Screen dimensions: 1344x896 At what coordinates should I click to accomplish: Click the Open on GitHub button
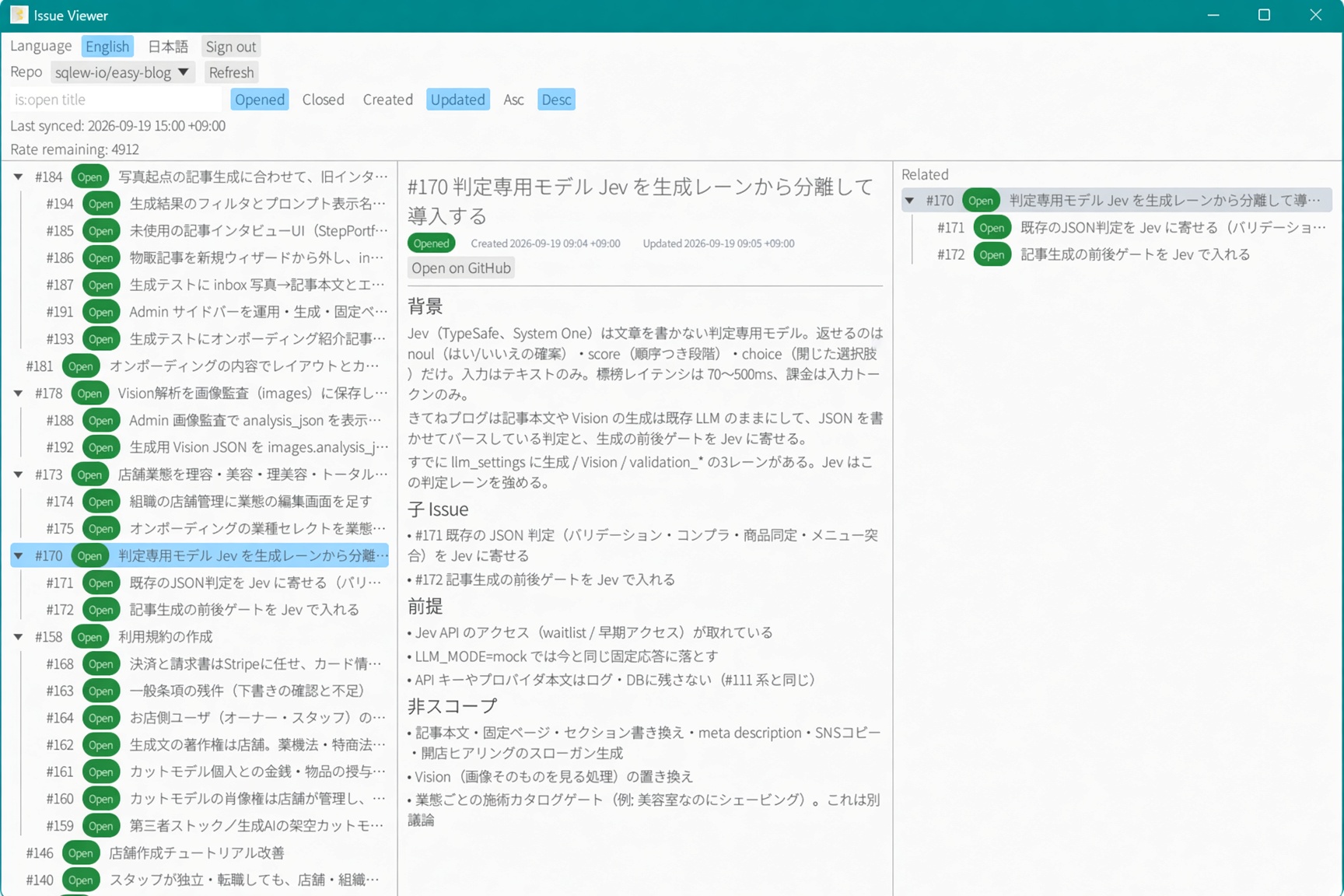point(461,268)
